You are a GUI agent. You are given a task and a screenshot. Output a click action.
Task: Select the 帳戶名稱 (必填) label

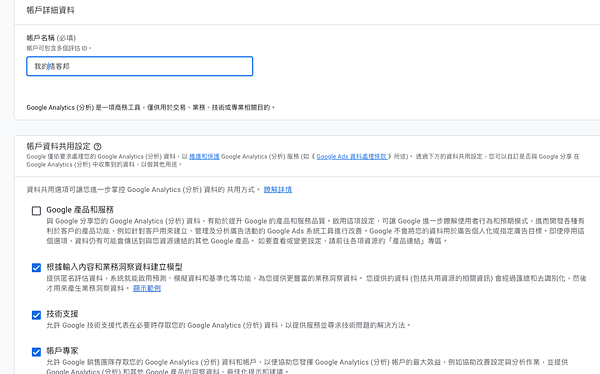coord(51,38)
